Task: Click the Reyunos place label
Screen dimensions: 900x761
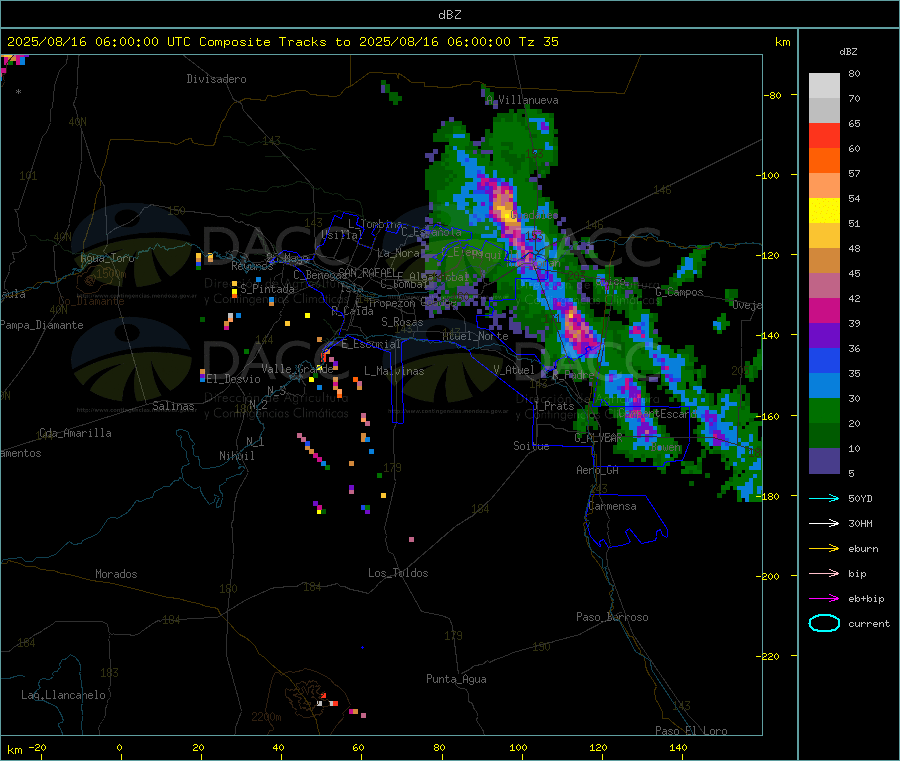Action: point(253,266)
